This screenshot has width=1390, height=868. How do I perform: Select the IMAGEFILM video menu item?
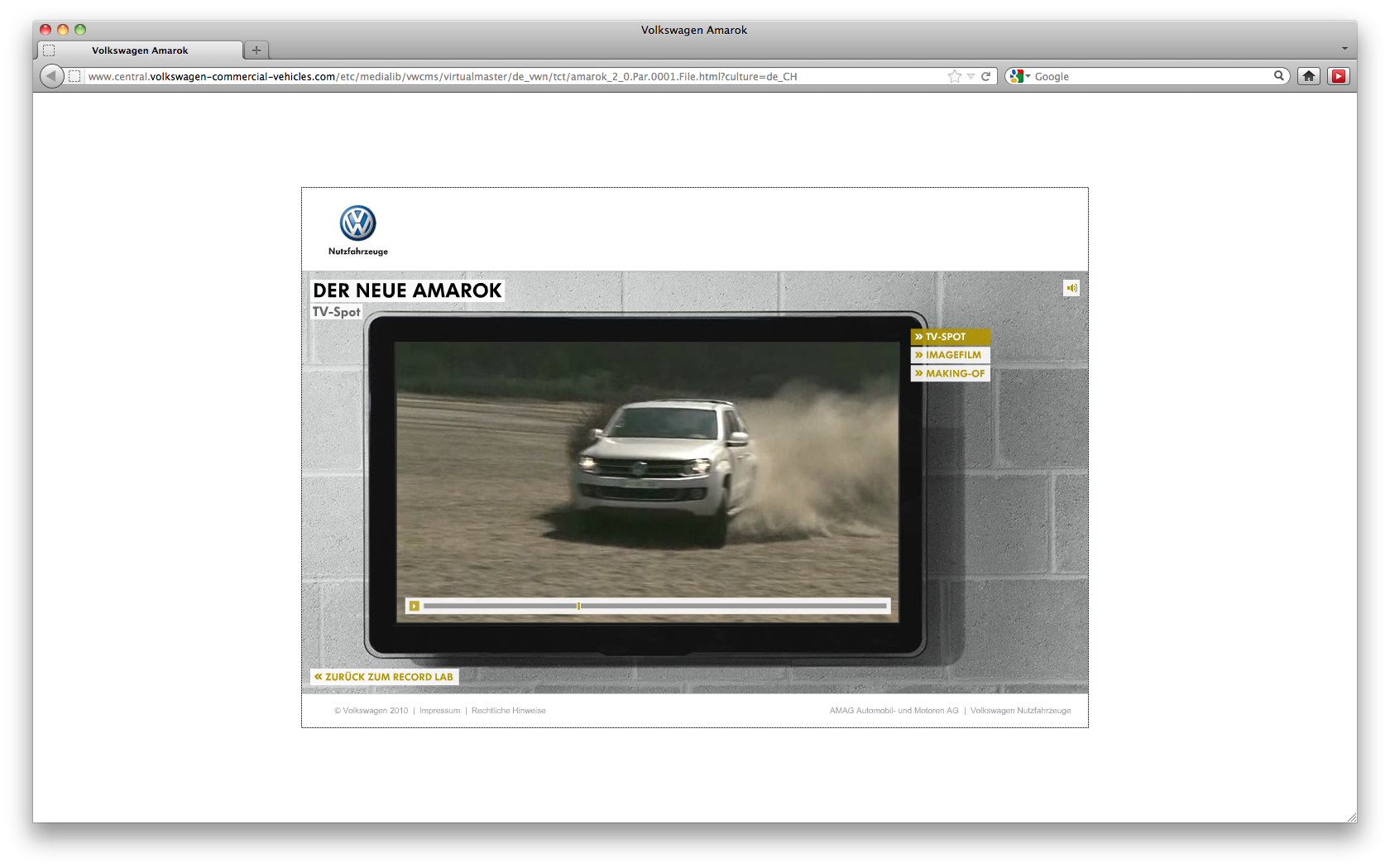pos(951,355)
